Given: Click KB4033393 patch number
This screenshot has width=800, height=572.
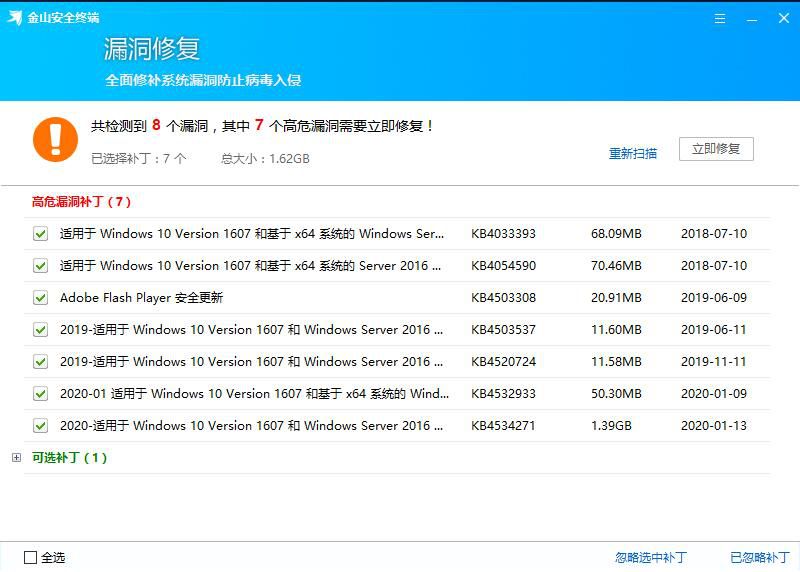Looking at the screenshot, I should (503, 234).
